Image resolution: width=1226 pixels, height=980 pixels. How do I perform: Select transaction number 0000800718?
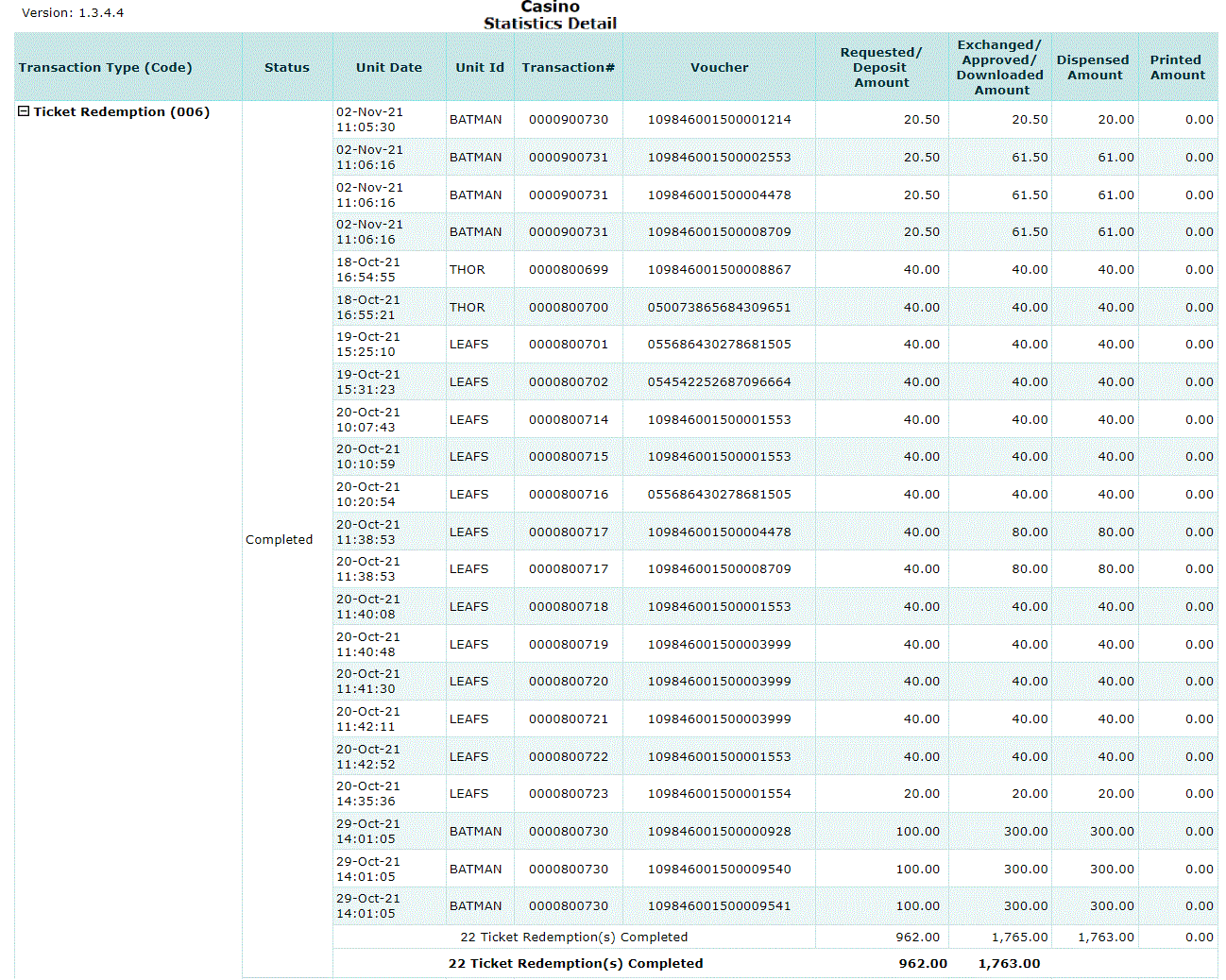[x=569, y=607]
